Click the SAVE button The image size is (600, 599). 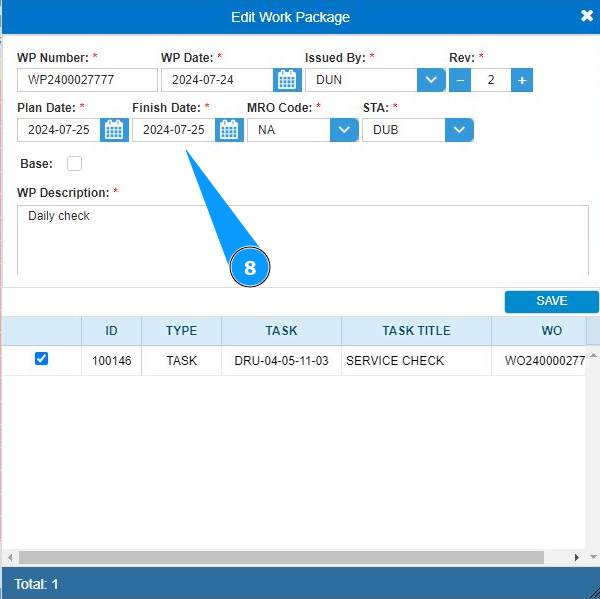(x=551, y=302)
